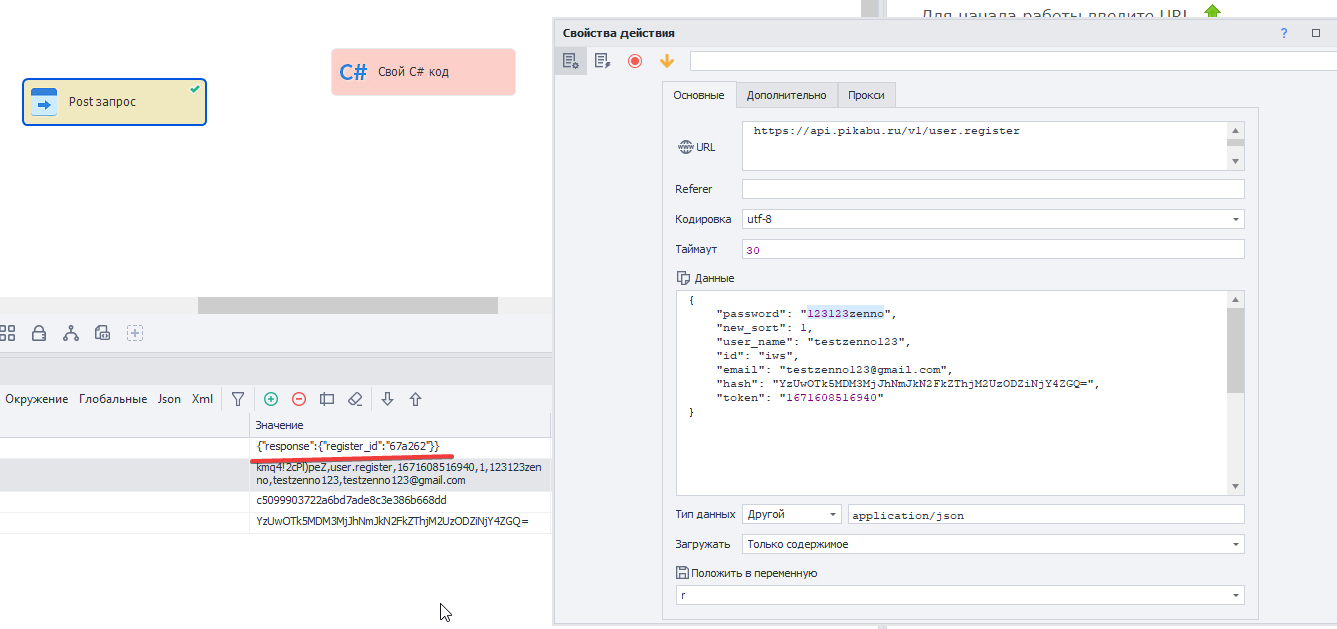Click the Referer input field

992,189
